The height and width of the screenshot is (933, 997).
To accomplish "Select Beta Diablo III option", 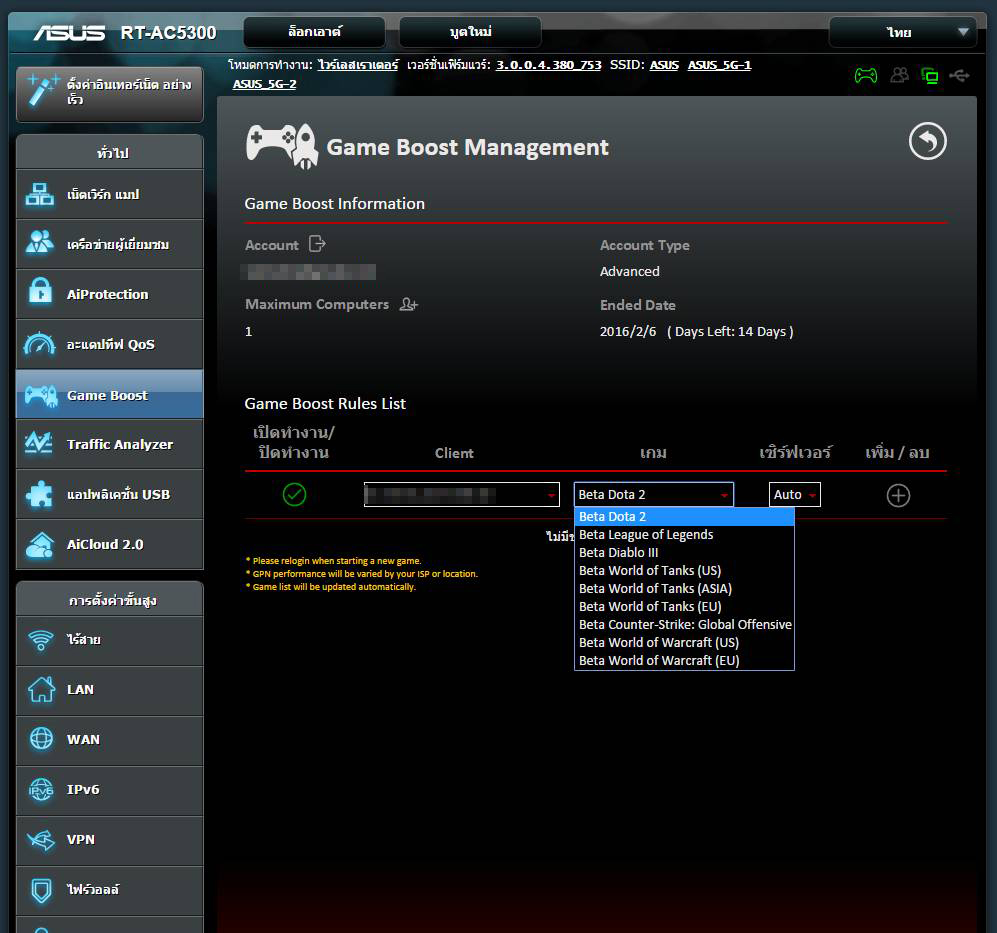I will coord(684,553).
